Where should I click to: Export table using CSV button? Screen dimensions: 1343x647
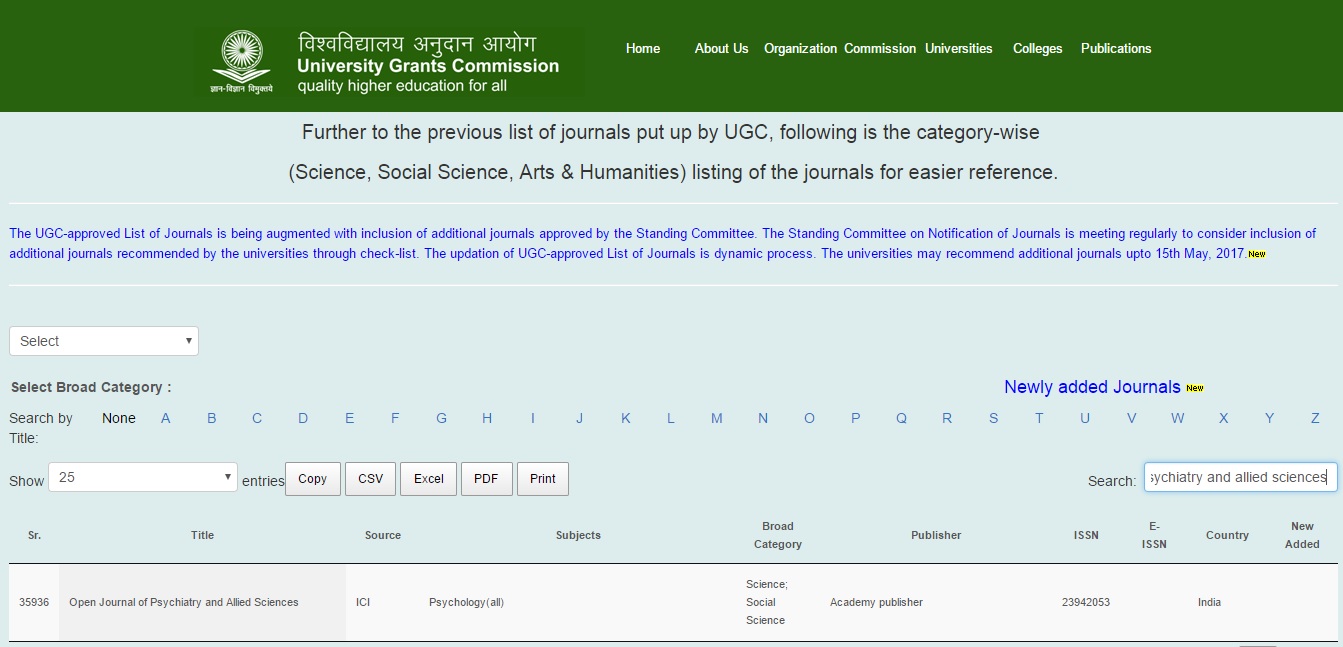click(x=370, y=479)
